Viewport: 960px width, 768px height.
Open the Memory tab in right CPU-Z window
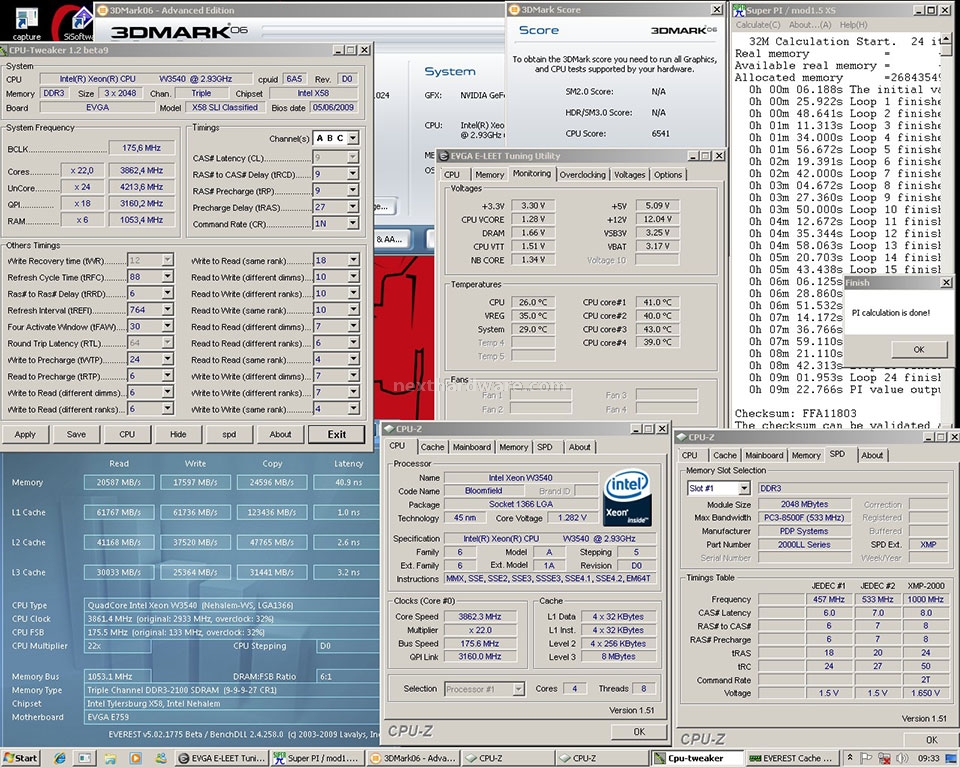(806, 455)
